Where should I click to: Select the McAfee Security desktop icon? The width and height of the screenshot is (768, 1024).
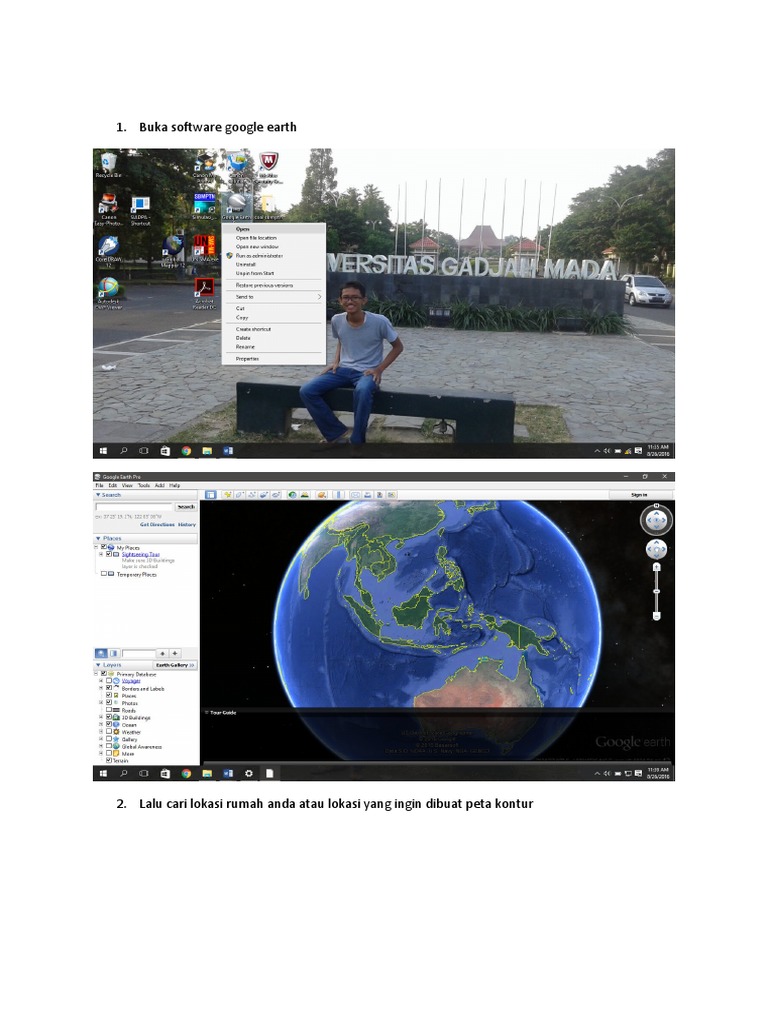(x=268, y=167)
